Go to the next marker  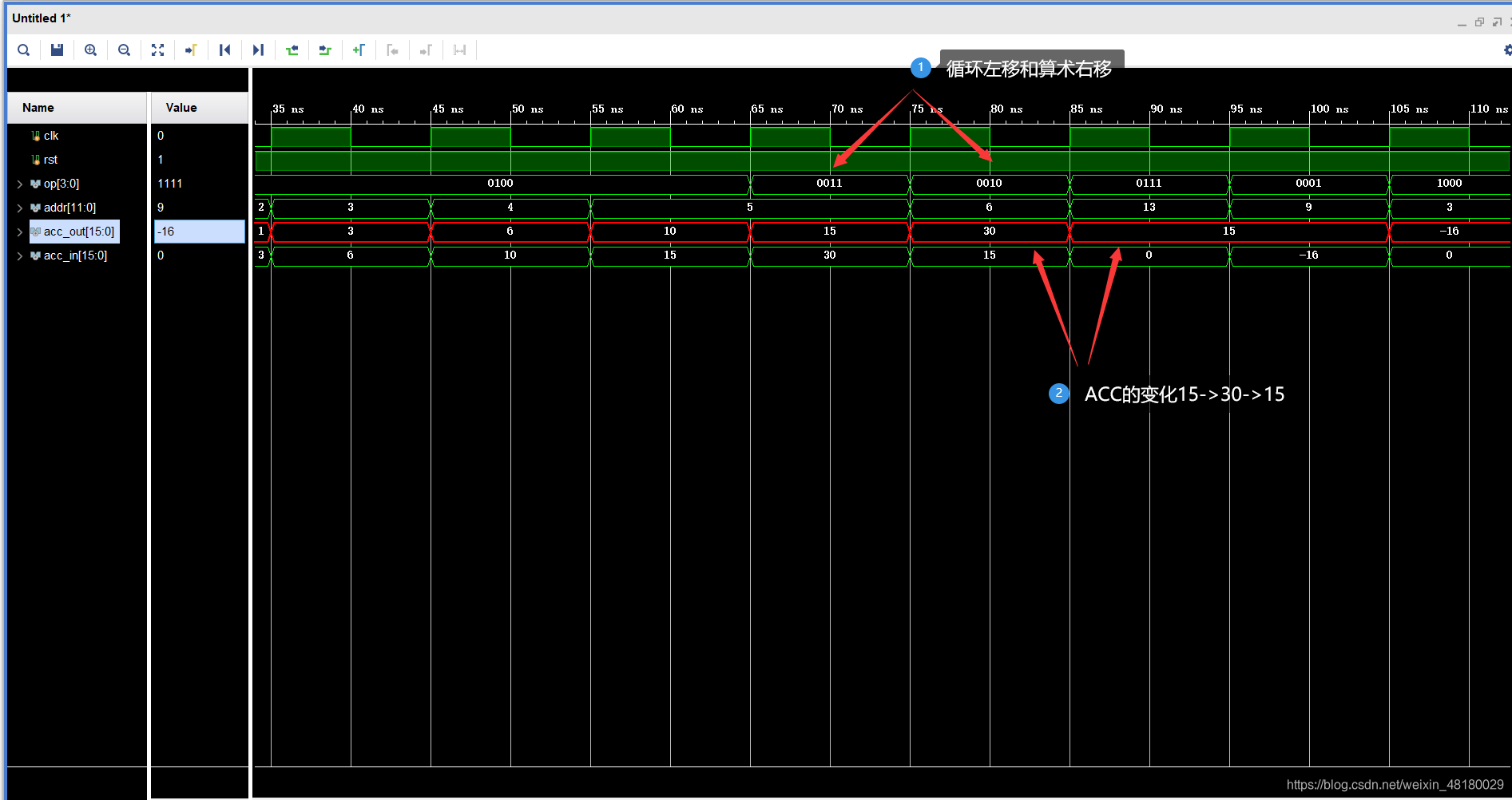[426, 50]
